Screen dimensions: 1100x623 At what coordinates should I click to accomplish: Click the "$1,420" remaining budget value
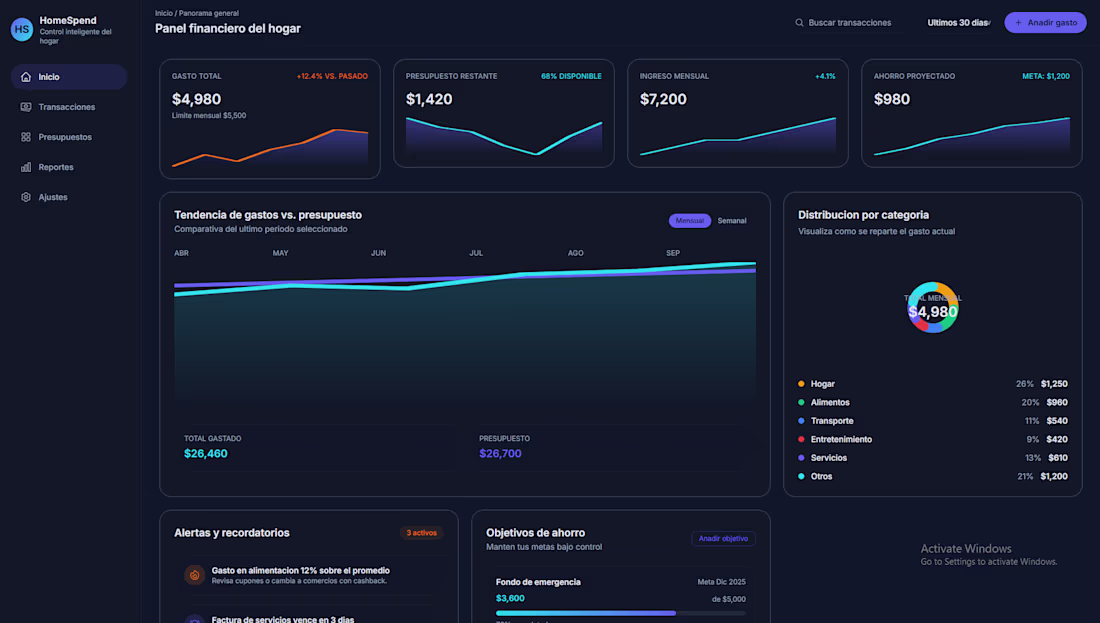click(429, 100)
